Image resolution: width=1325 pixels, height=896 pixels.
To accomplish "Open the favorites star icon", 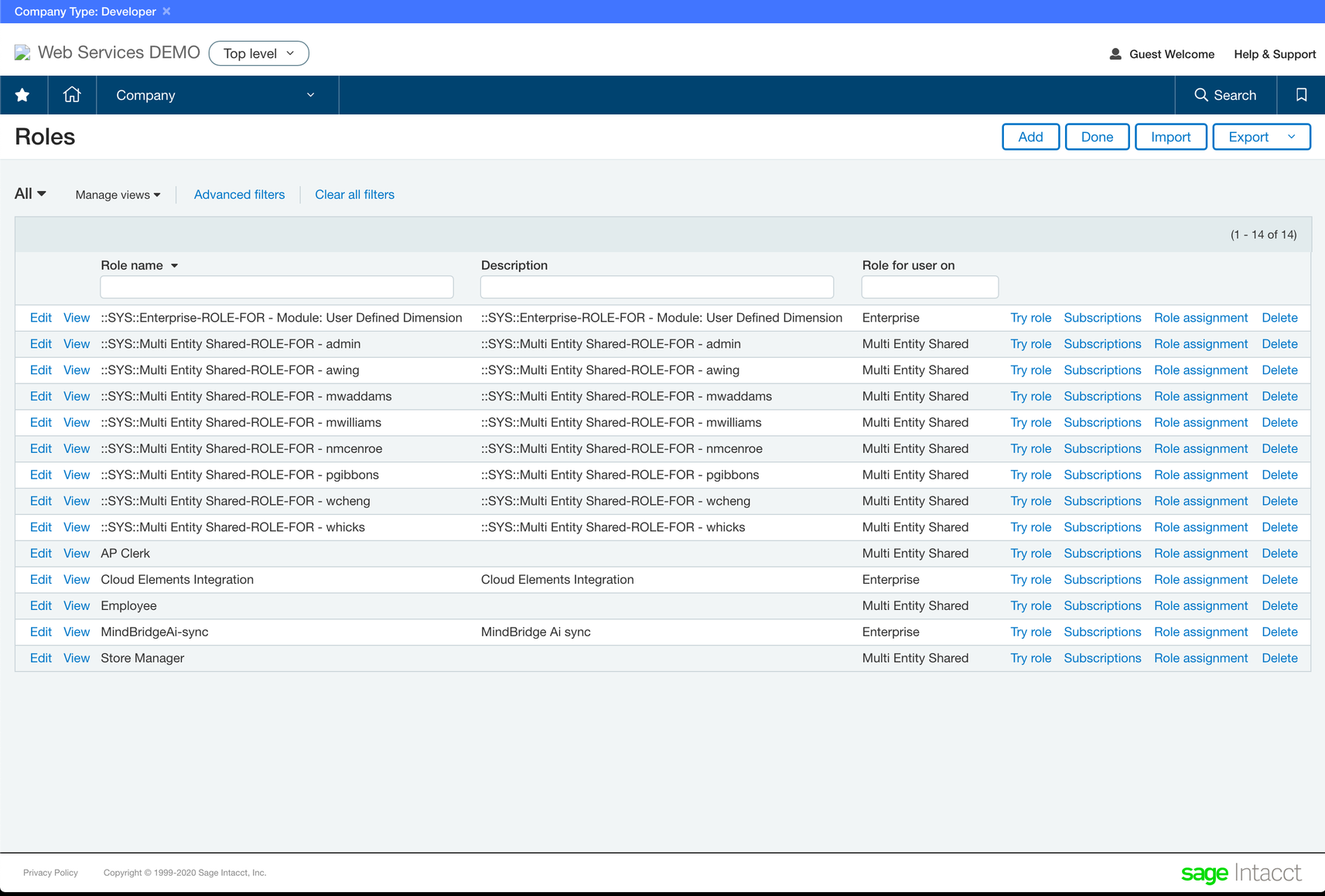I will point(22,95).
